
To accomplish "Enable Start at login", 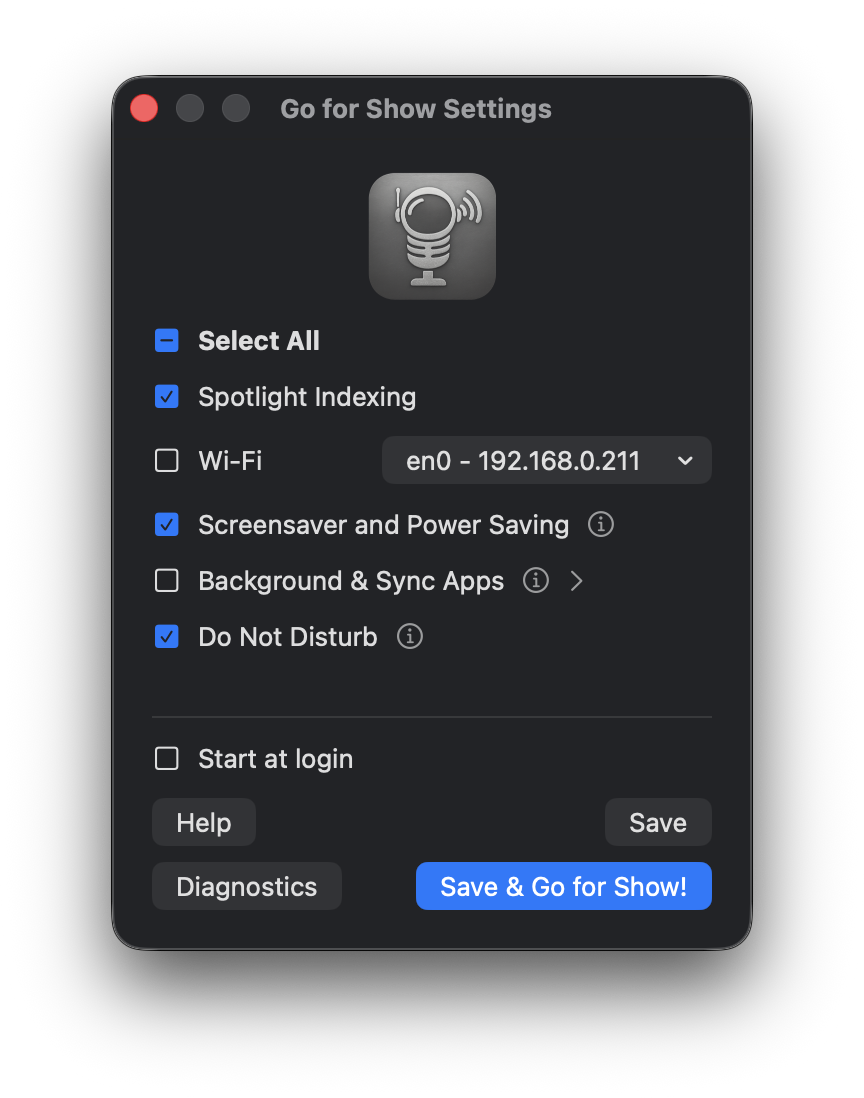I will pos(167,759).
